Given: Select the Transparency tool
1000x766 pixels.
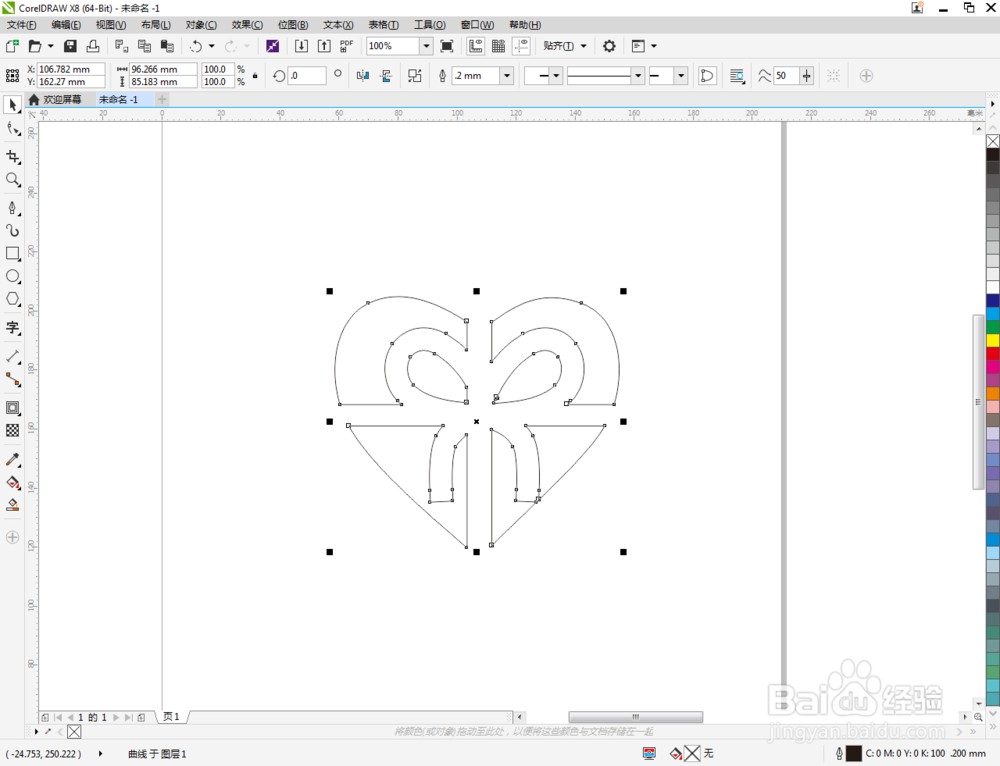Looking at the screenshot, I should coord(12,431).
